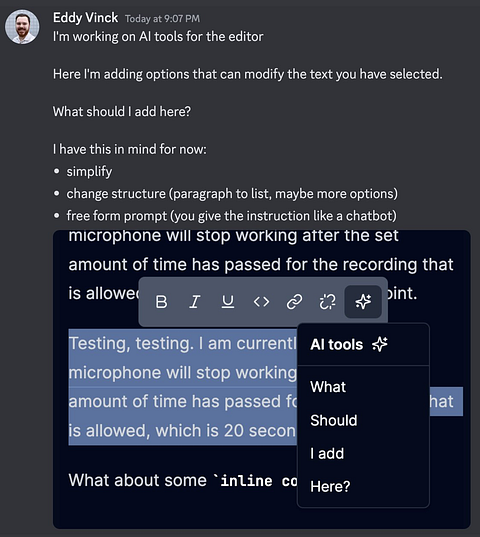Click sparkle icon beside AI tools heading

point(380,344)
